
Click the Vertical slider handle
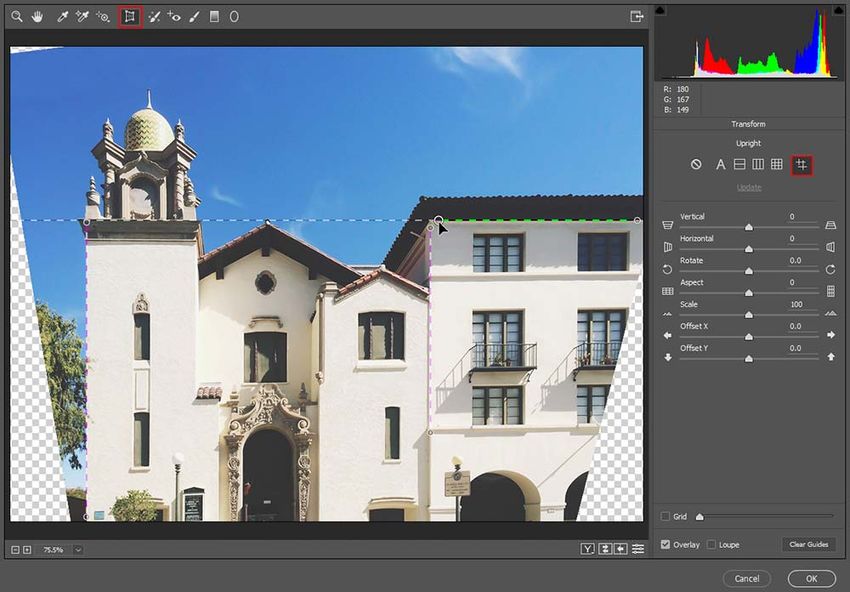(x=749, y=228)
